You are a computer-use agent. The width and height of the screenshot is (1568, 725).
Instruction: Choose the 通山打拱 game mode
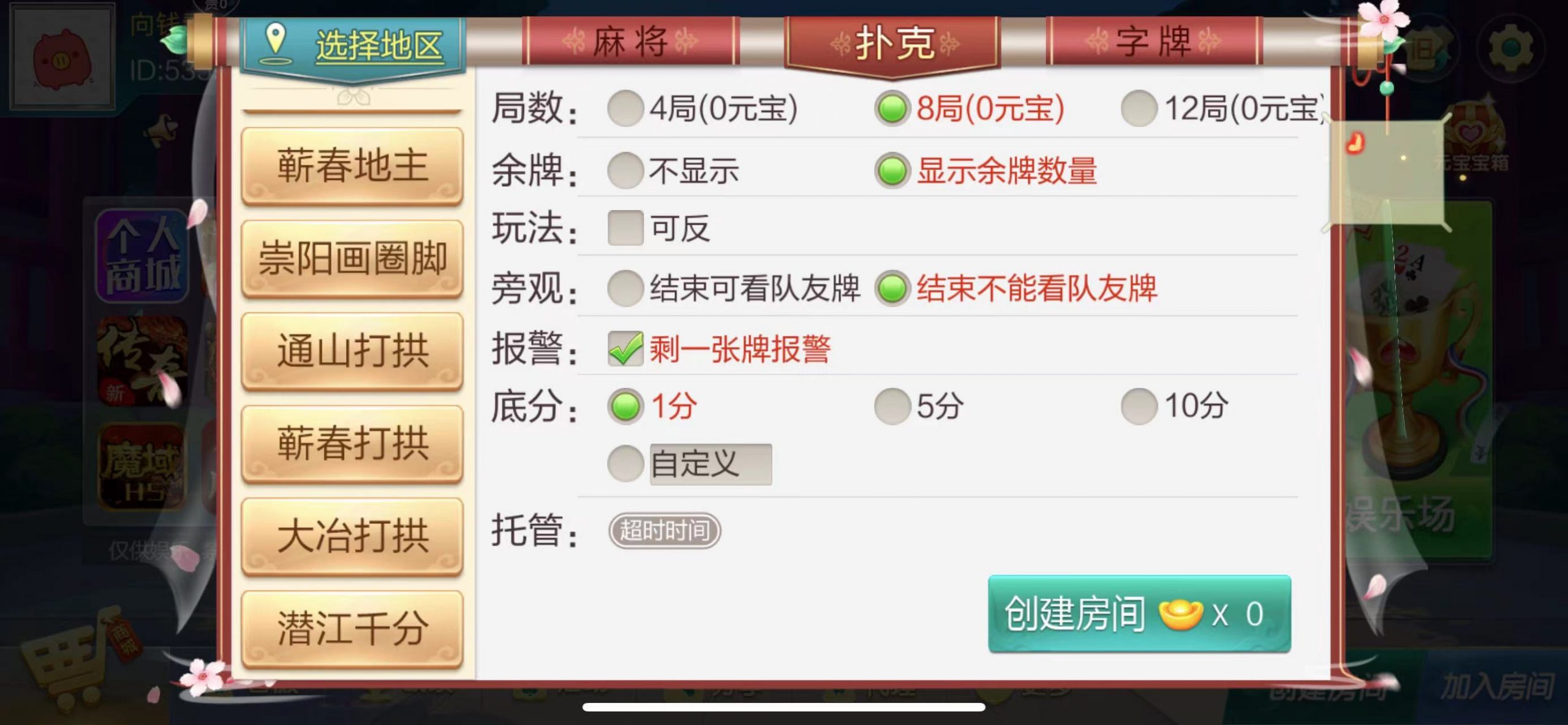coord(352,351)
